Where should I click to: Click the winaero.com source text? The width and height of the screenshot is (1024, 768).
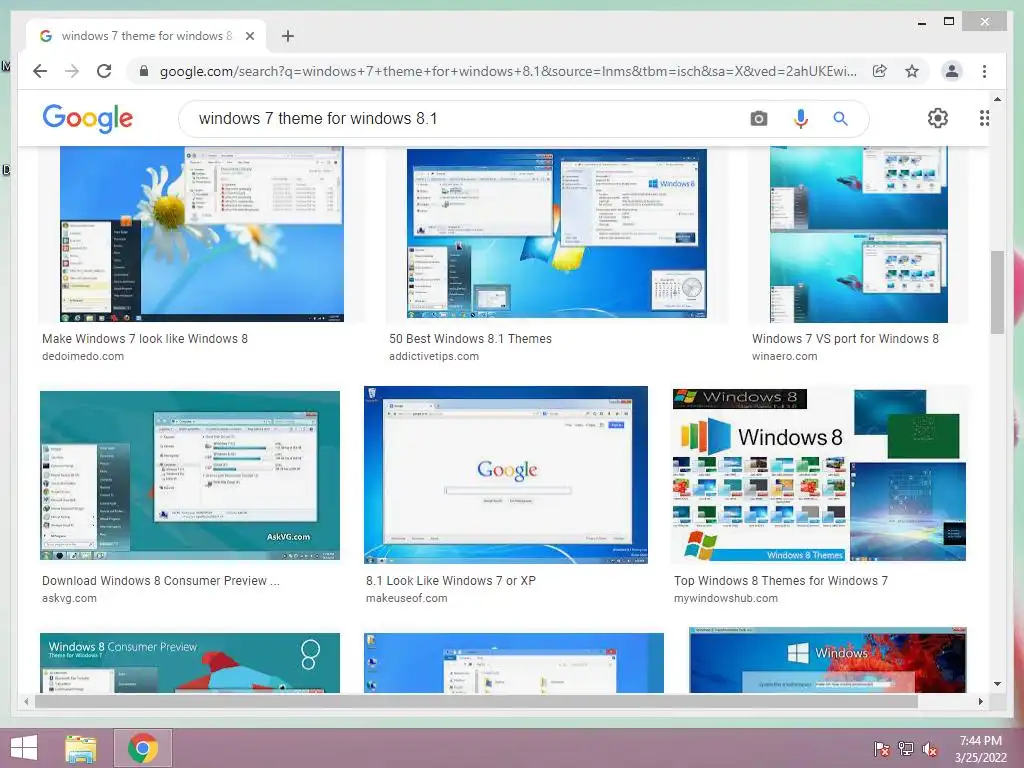coord(784,356)
